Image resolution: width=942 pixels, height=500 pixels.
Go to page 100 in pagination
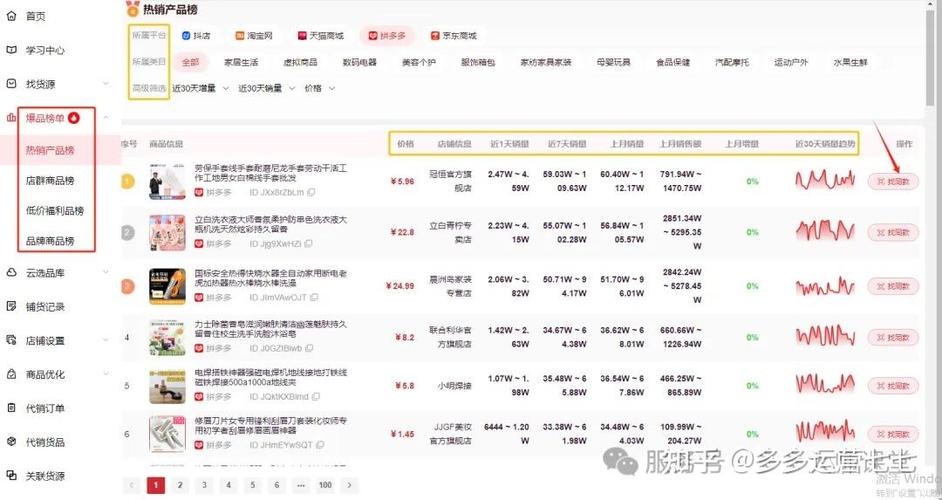coord(325,485)
